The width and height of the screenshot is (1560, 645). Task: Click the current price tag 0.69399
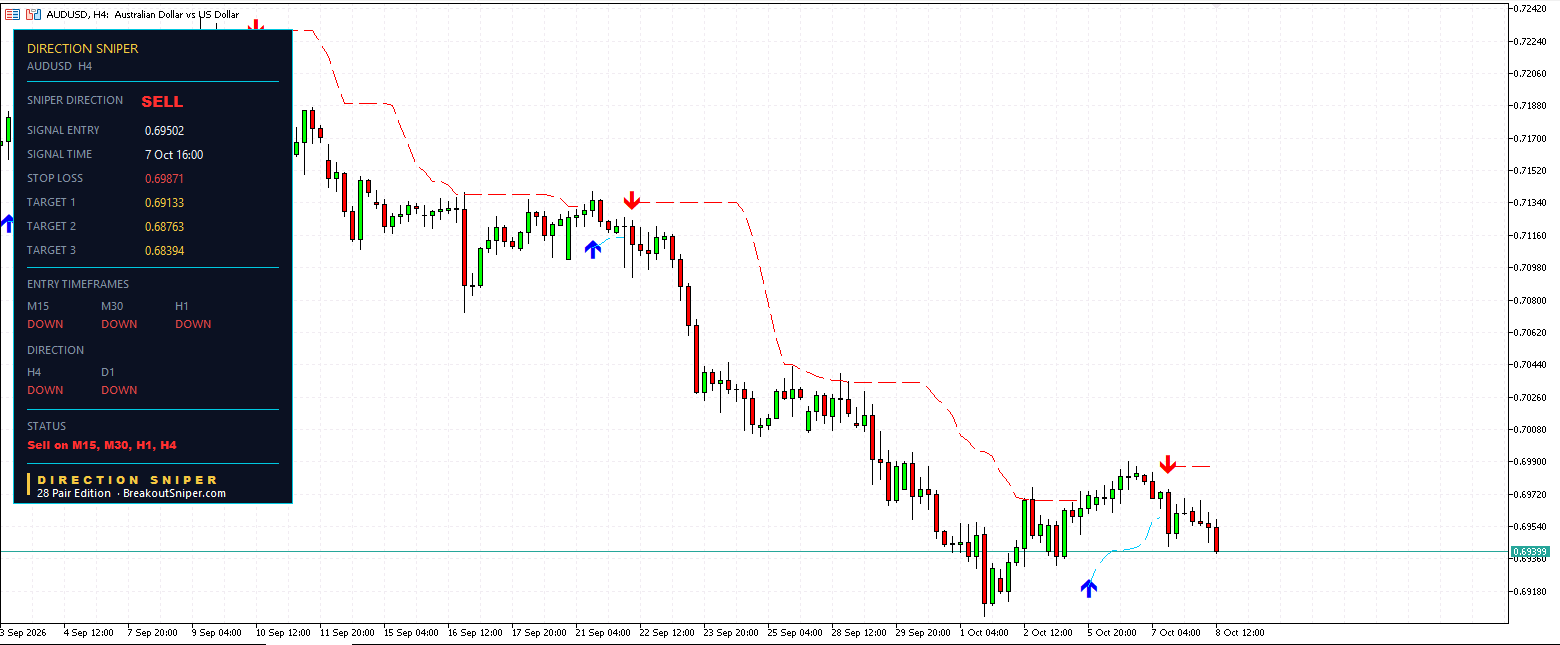tap(1529, 552)
